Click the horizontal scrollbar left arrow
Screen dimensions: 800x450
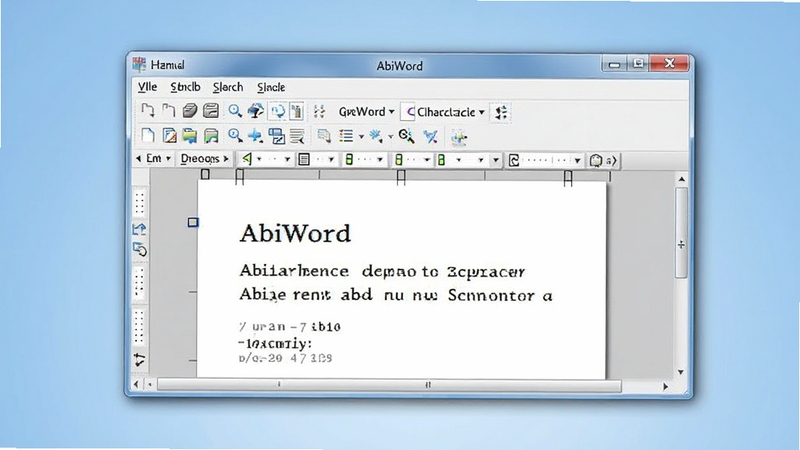pos(136,384)
